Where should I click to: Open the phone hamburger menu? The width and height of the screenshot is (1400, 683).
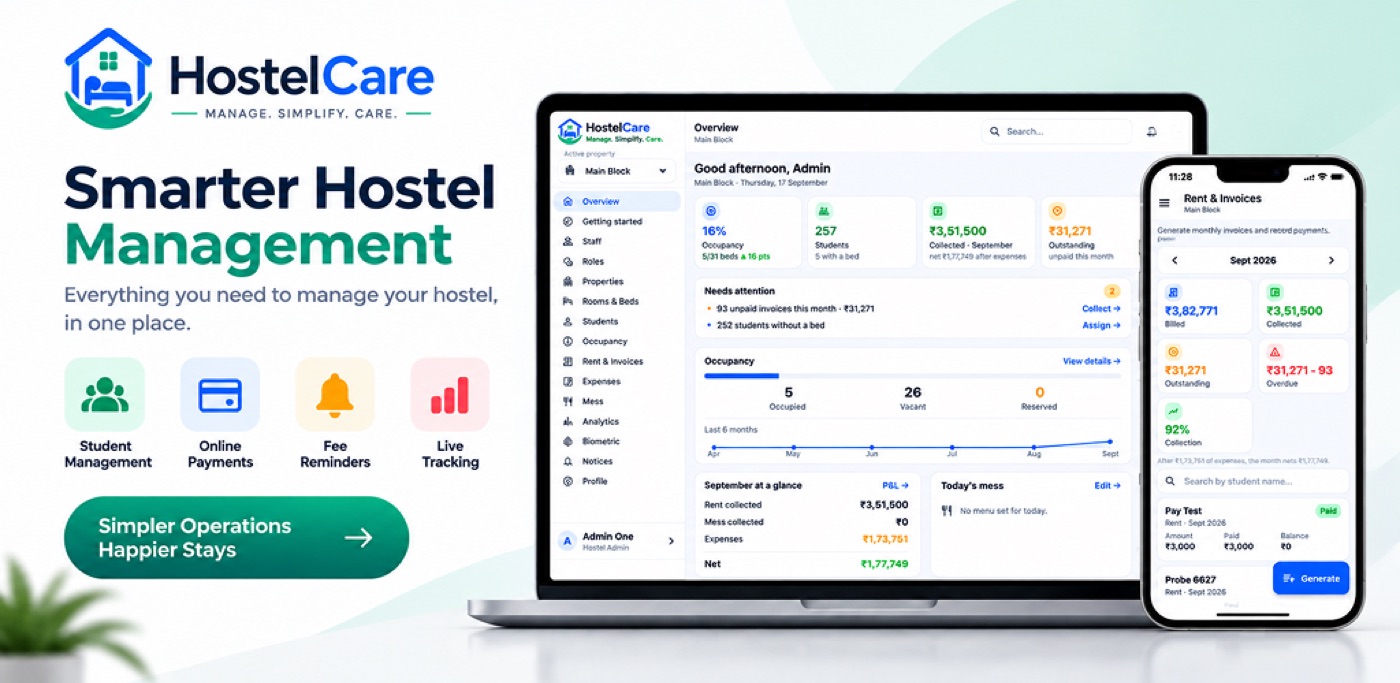point(1164,203)
